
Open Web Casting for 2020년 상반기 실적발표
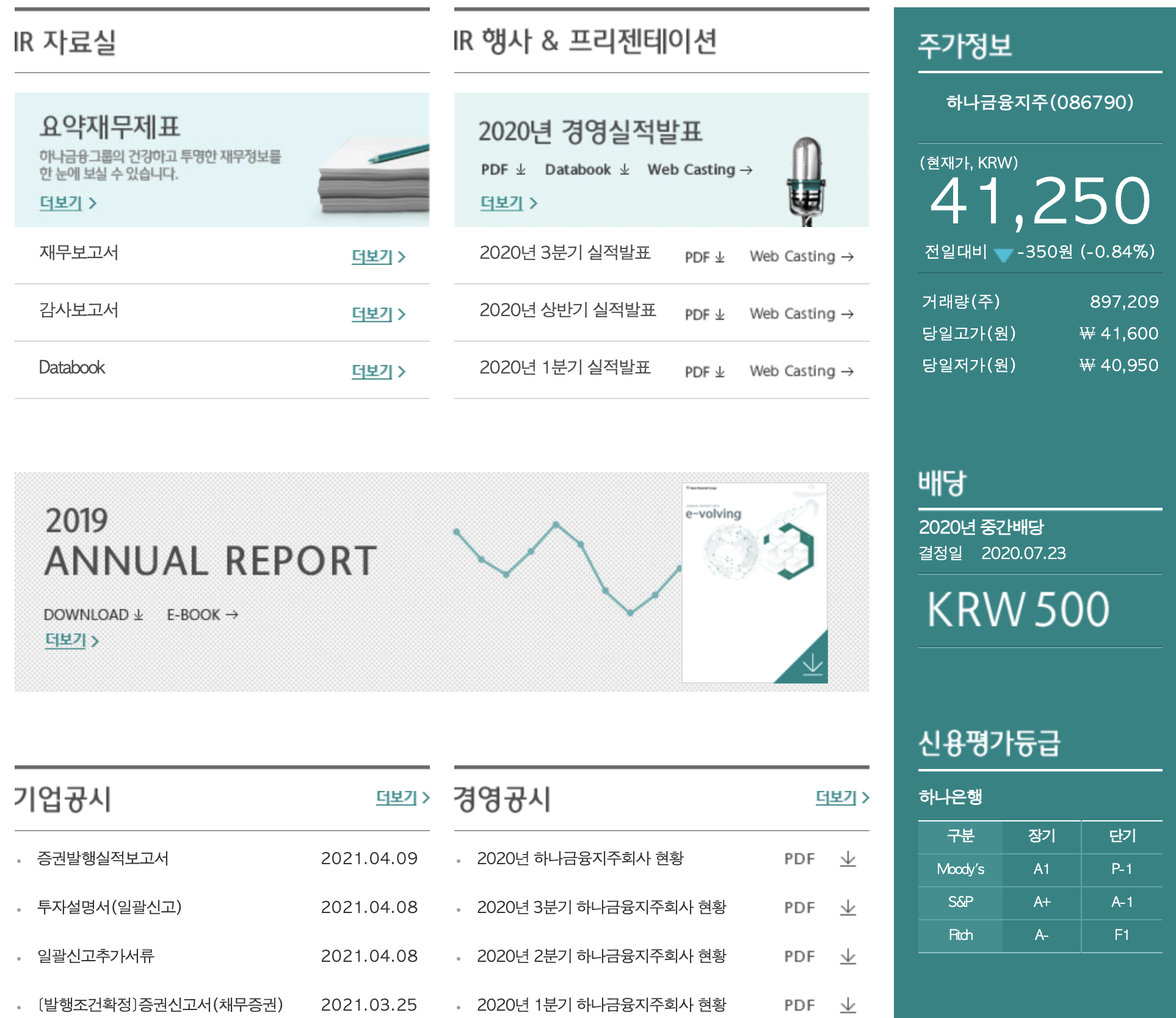[x=801, y=314]
